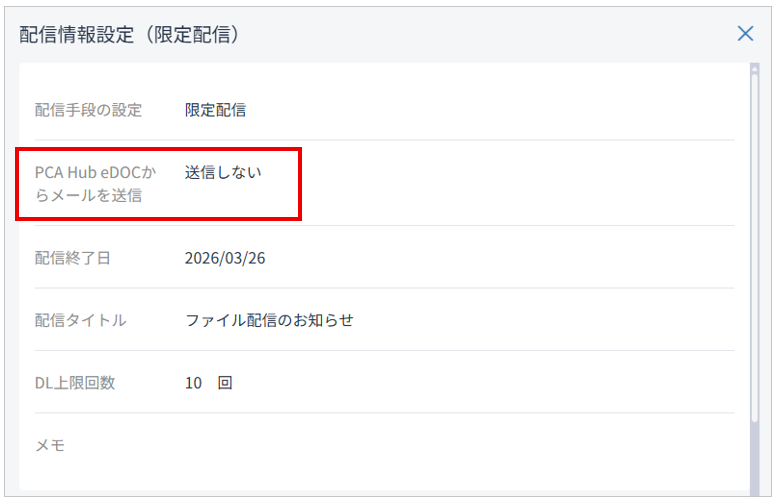Image resolution: width=777 pixels, height=501 pixels.
Task: Click the 配信タイトル label
Action: pos(80,321)
